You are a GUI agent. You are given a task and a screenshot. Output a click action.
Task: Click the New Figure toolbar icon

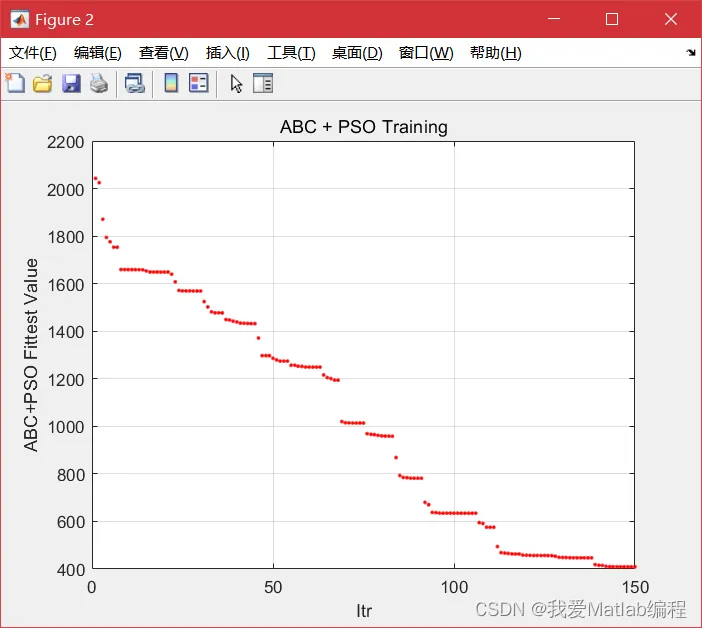coord(15,83)
